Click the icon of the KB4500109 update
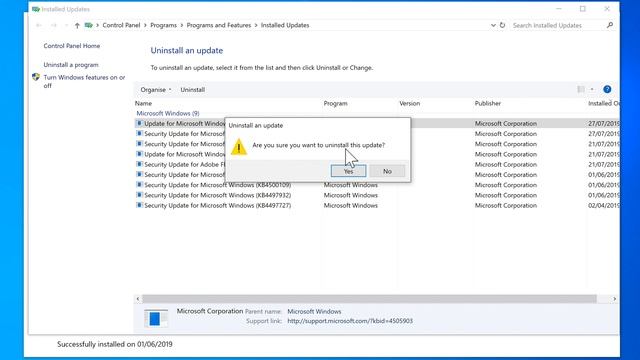Image resolution: width=640 pixels, height=360 pixels. coord(139,184)
